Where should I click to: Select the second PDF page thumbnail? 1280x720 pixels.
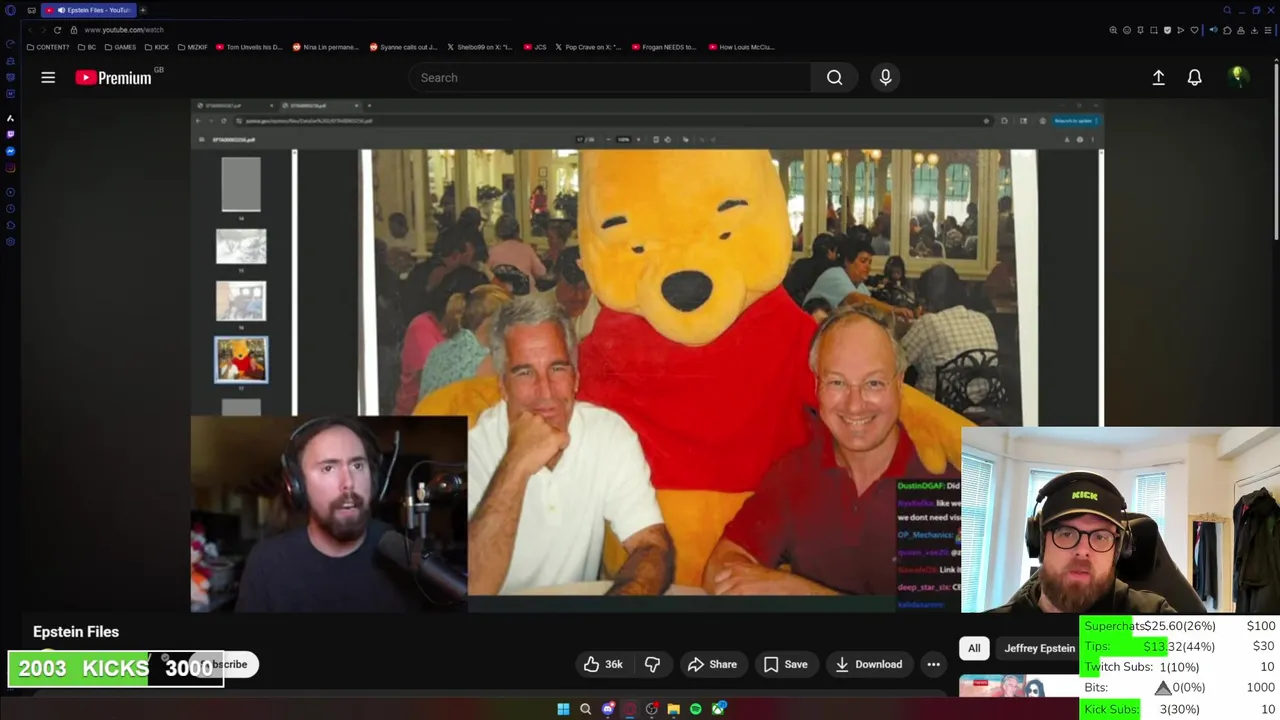(x=241, y=246)
